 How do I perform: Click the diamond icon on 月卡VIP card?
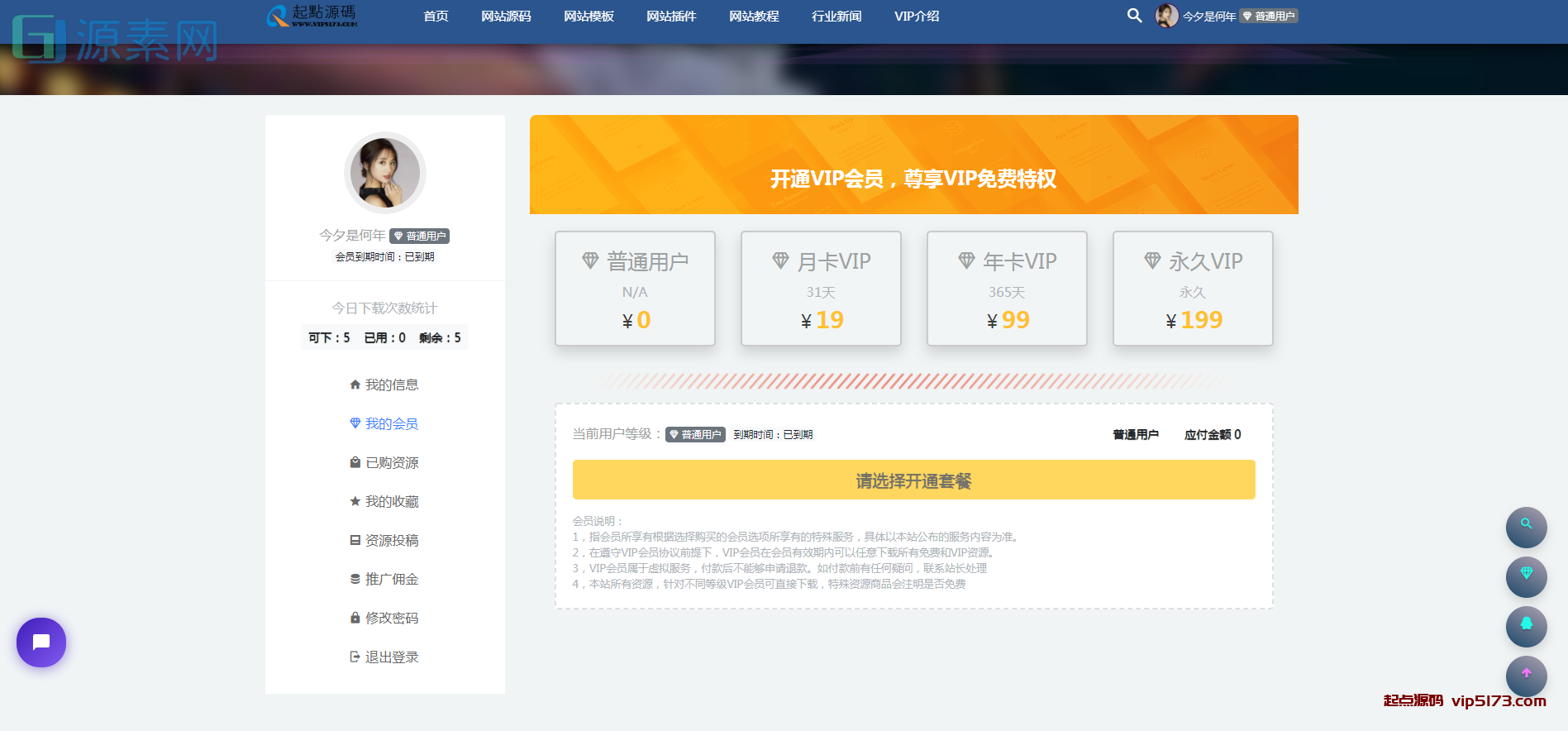780,261
